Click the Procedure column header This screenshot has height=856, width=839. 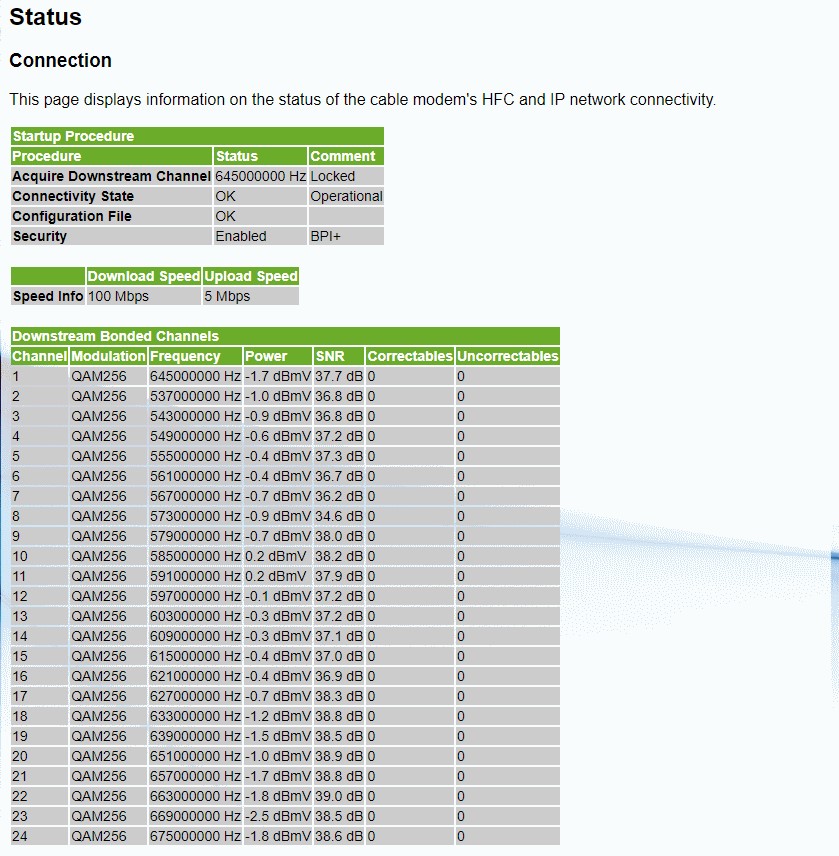point(45,156)
